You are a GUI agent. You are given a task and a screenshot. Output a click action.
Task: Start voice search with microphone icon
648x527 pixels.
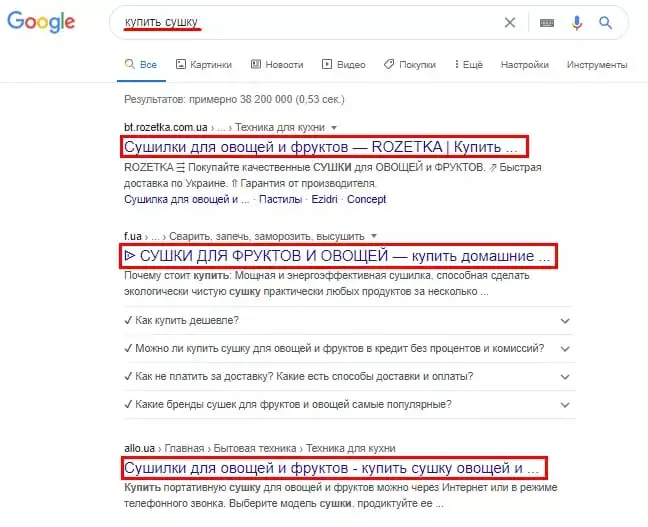[577, 23]
